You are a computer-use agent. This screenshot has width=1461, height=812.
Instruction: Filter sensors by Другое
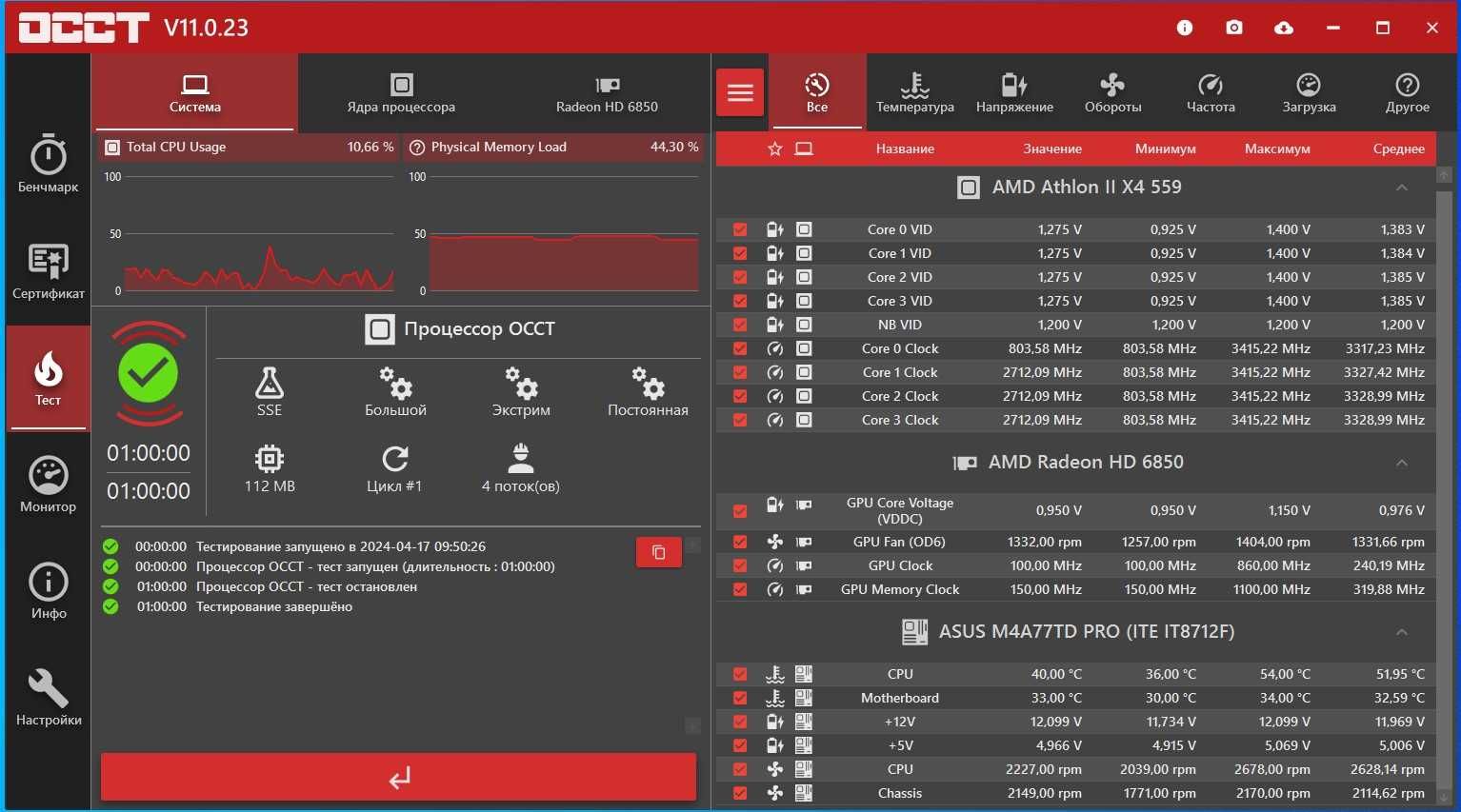pos(1408,92)
